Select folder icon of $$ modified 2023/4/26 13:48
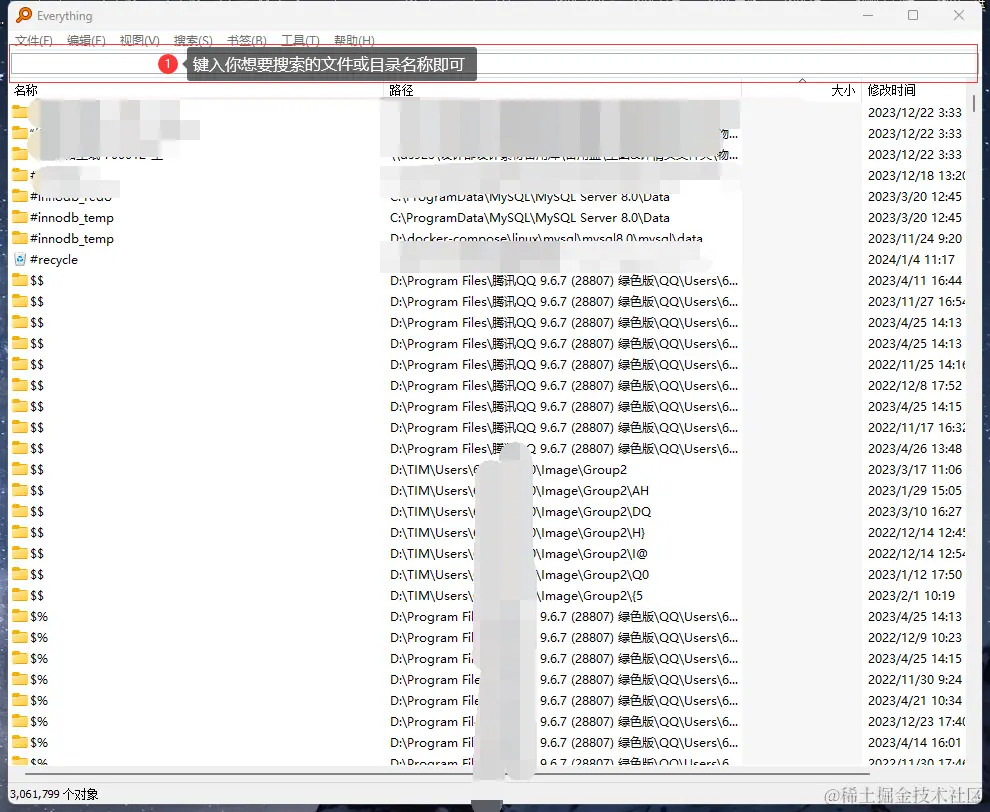 [x=20, y=448]
